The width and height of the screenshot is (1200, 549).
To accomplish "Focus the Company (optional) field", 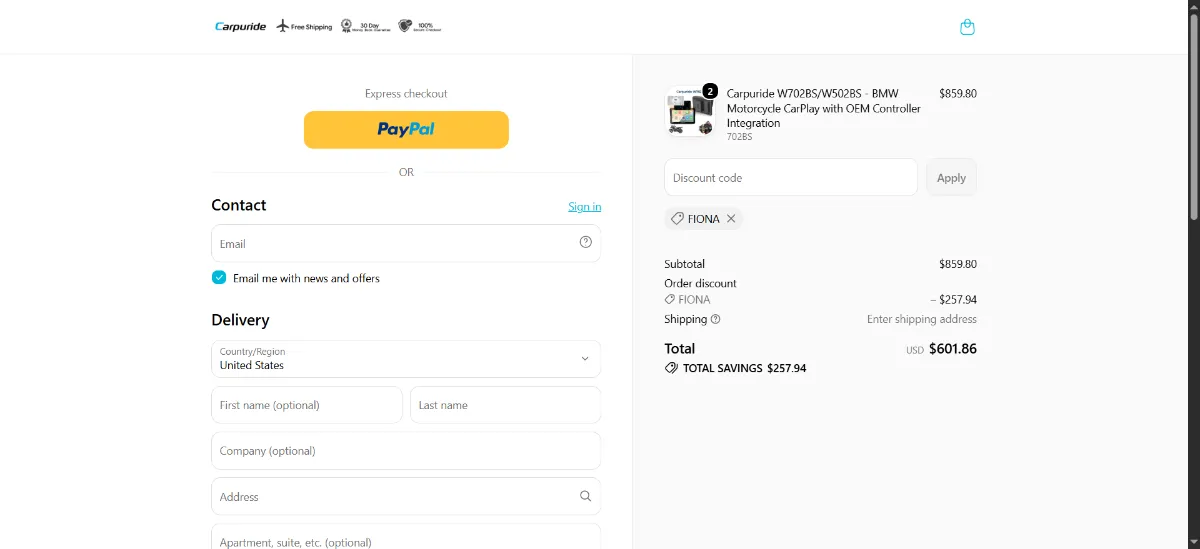I will click(406, 451).
